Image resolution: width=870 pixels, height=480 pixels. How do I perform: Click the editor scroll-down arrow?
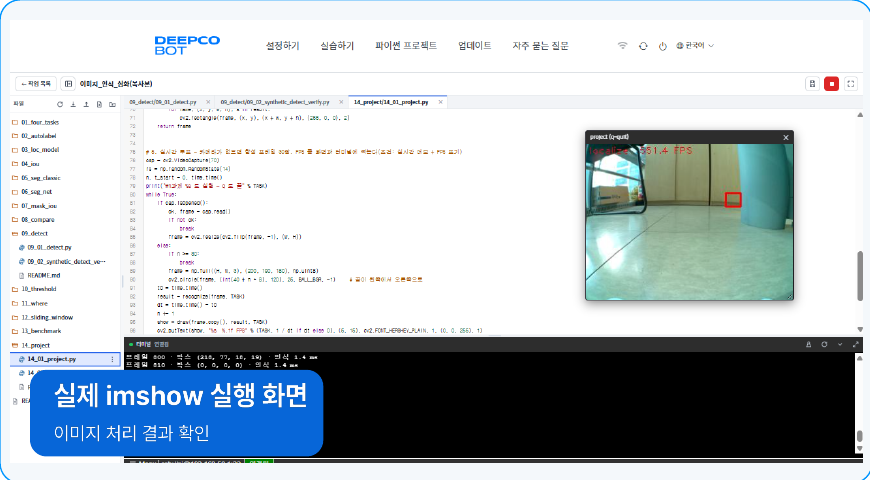point(860,330)
